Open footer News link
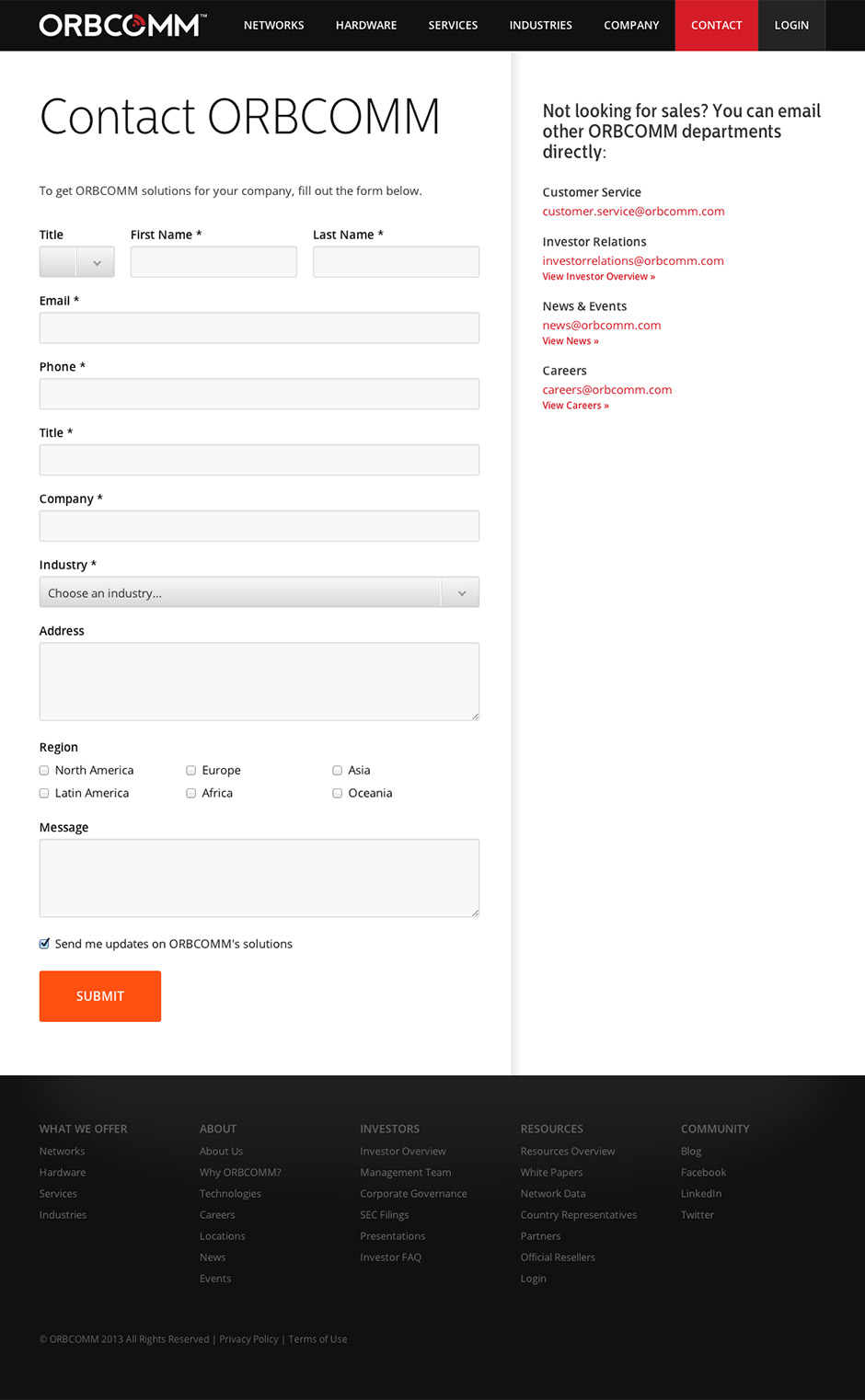Image resolution: width=865 pixels, height=1400 pixels. (x=213, y=1257)
